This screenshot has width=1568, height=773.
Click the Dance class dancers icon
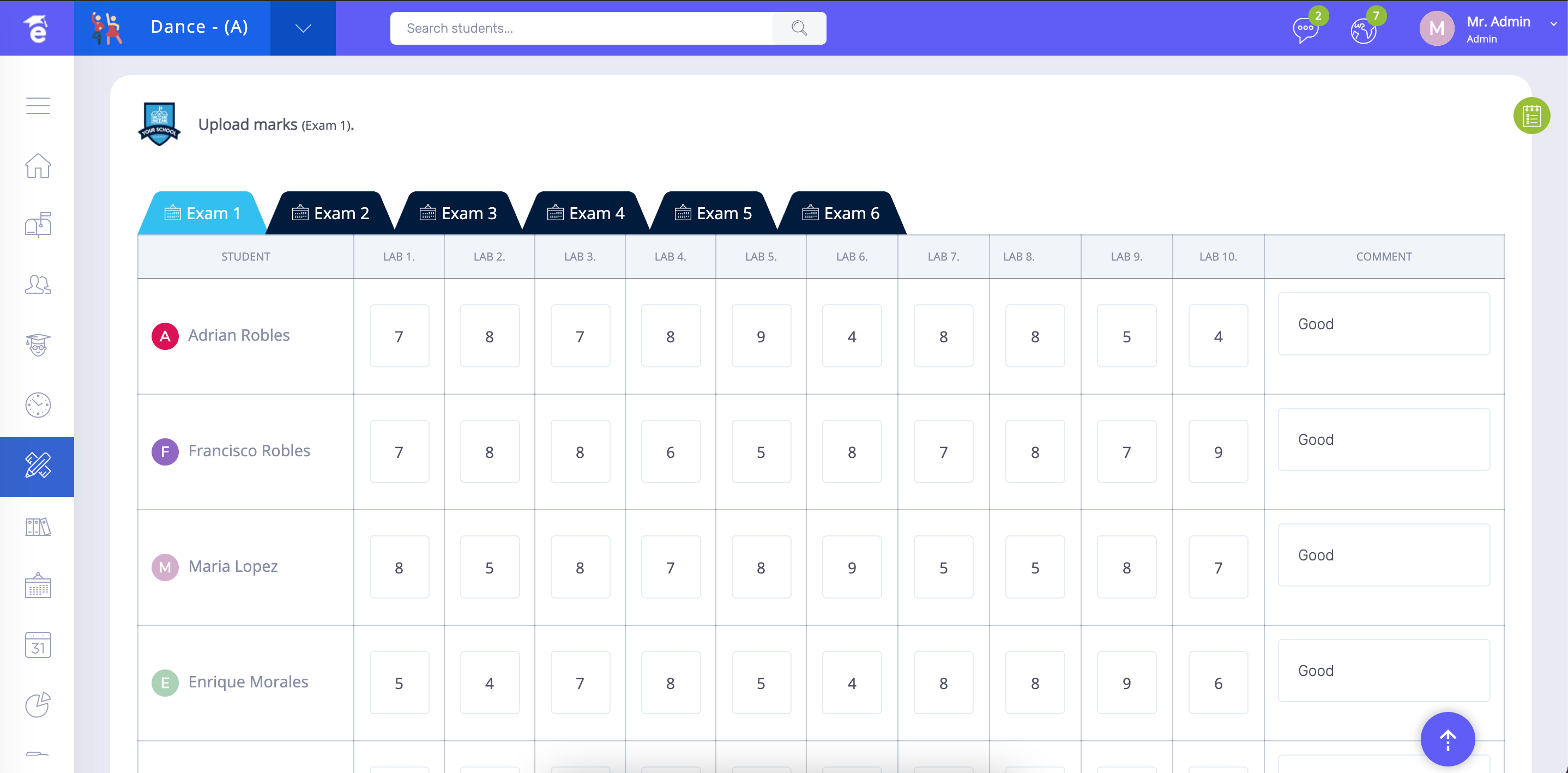[106, 28]
